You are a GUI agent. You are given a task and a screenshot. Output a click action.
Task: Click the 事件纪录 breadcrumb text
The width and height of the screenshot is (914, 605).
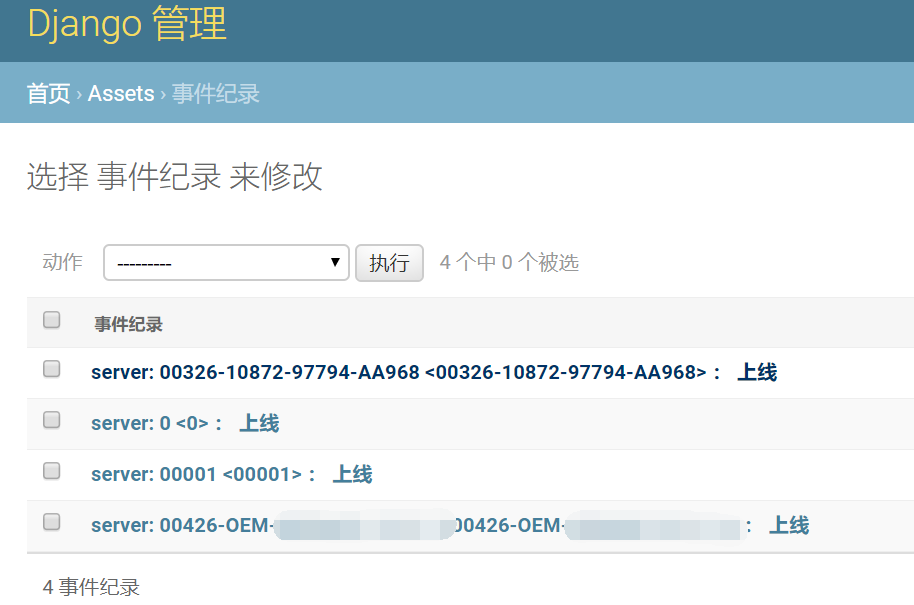216,94
